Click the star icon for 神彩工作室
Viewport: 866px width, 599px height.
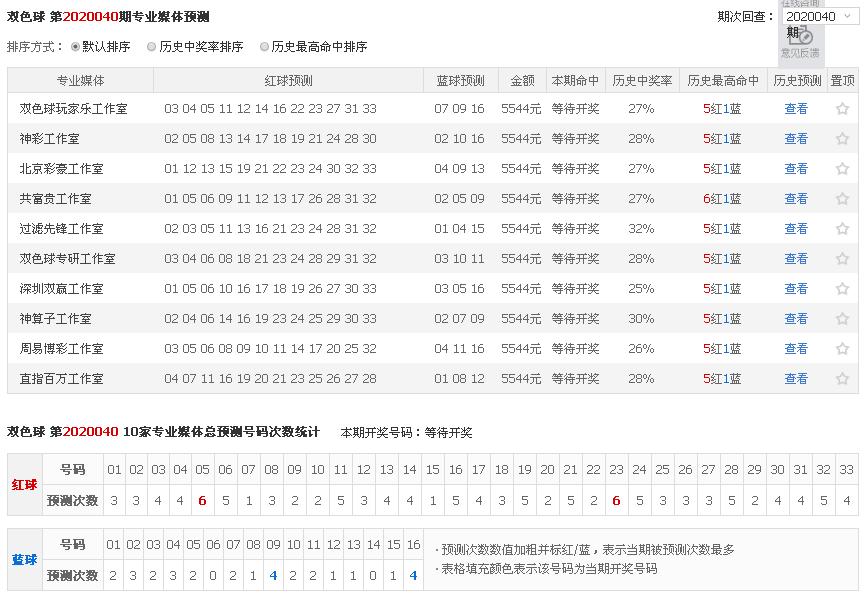coord(842,139)
